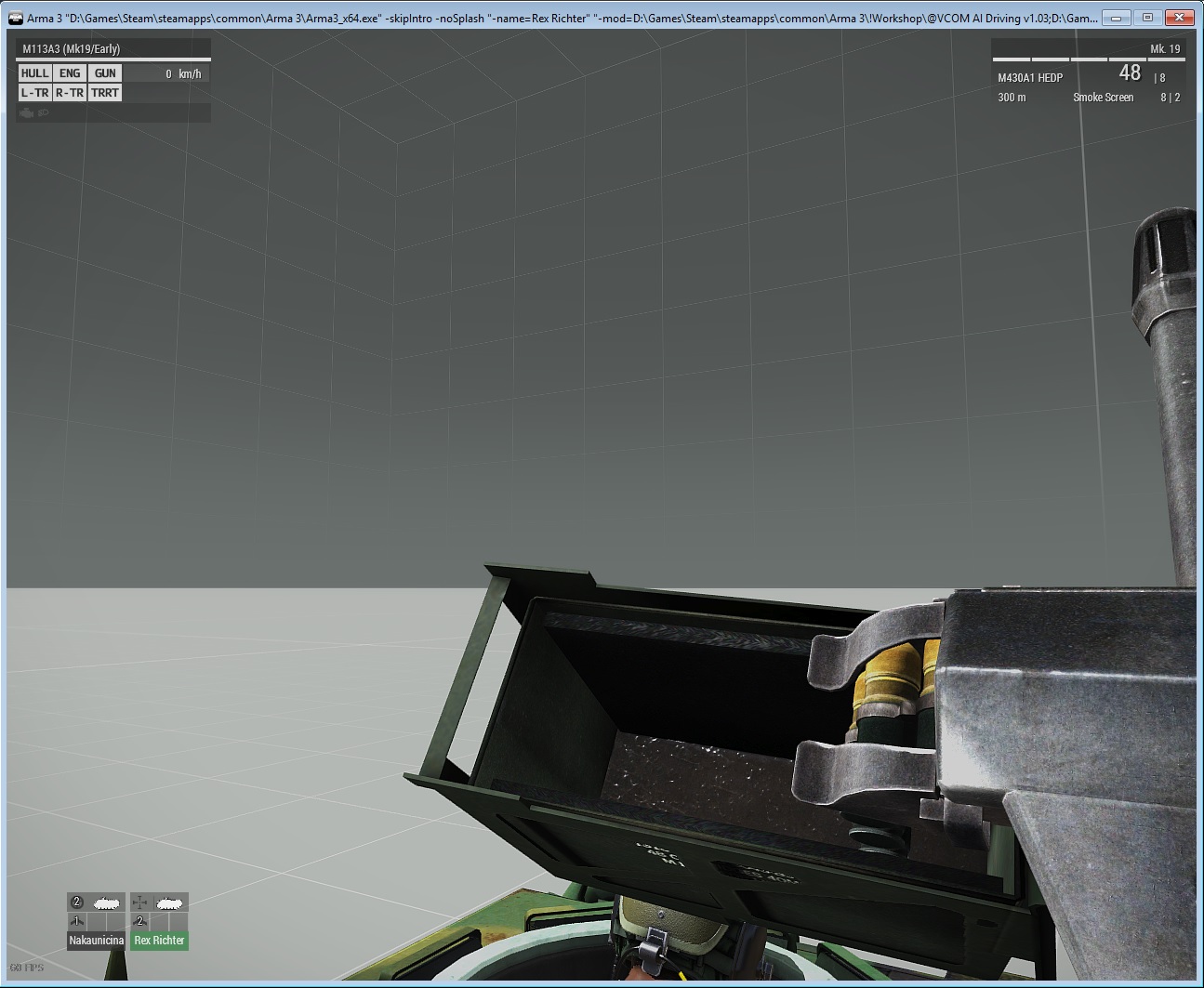Click the Arma 3 icon in title bar
Image resolution: width=1204 pixels, height=988 pixels.
tap(16, 18)
